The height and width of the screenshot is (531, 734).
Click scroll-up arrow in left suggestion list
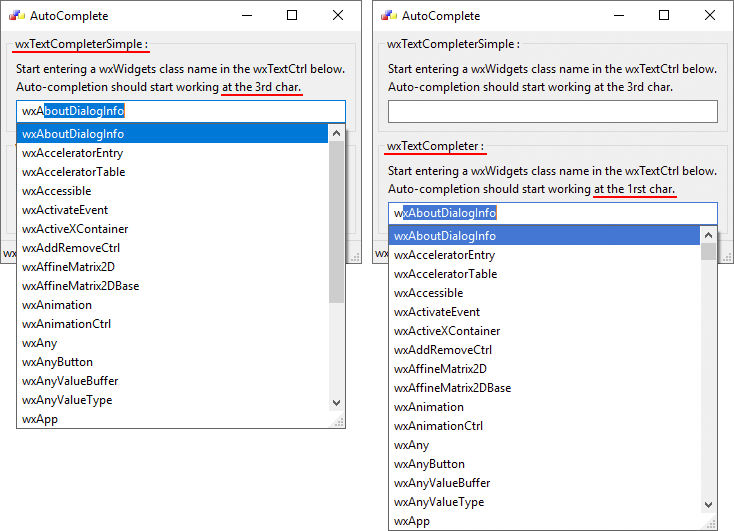337,133
